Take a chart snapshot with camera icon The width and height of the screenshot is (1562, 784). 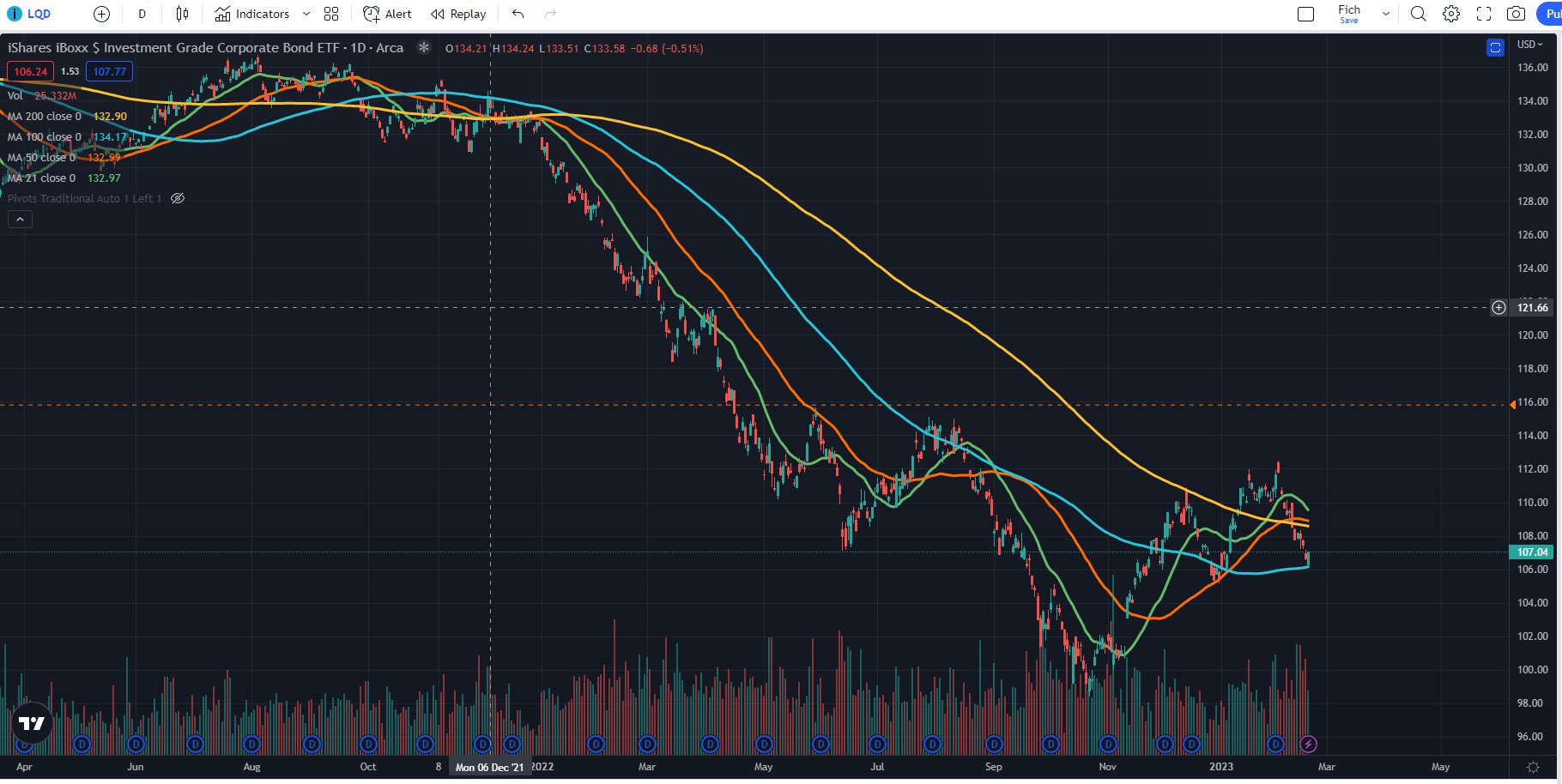(1517, 14)
